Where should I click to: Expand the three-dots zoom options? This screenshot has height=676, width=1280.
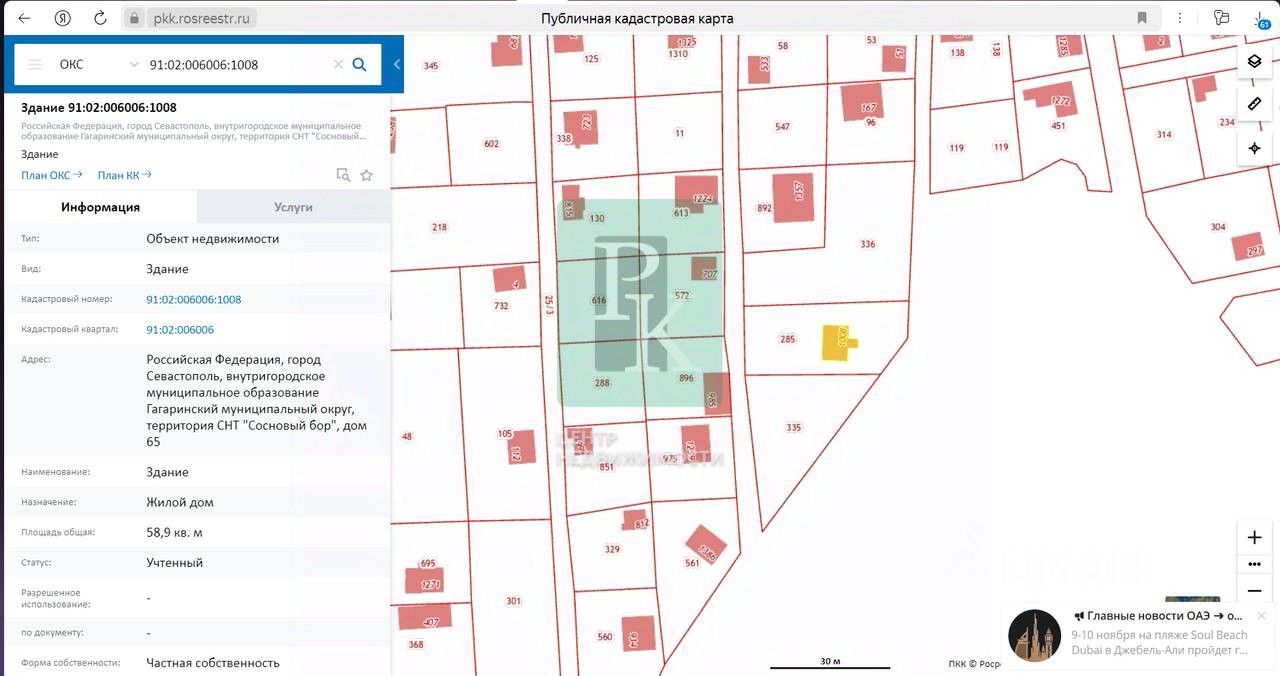pyautogui.click(x=1254, y=564)
